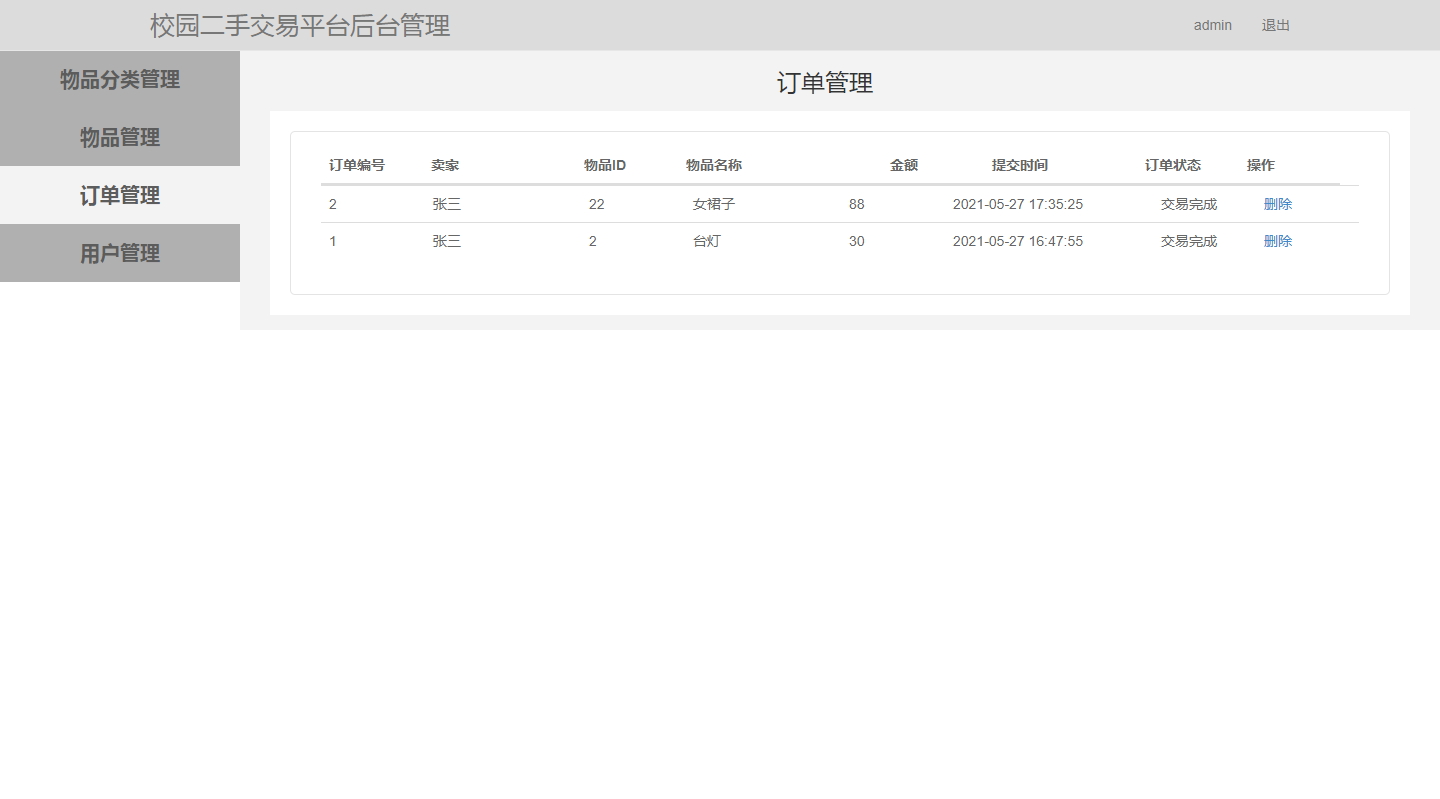Click item ID 22

597,204
